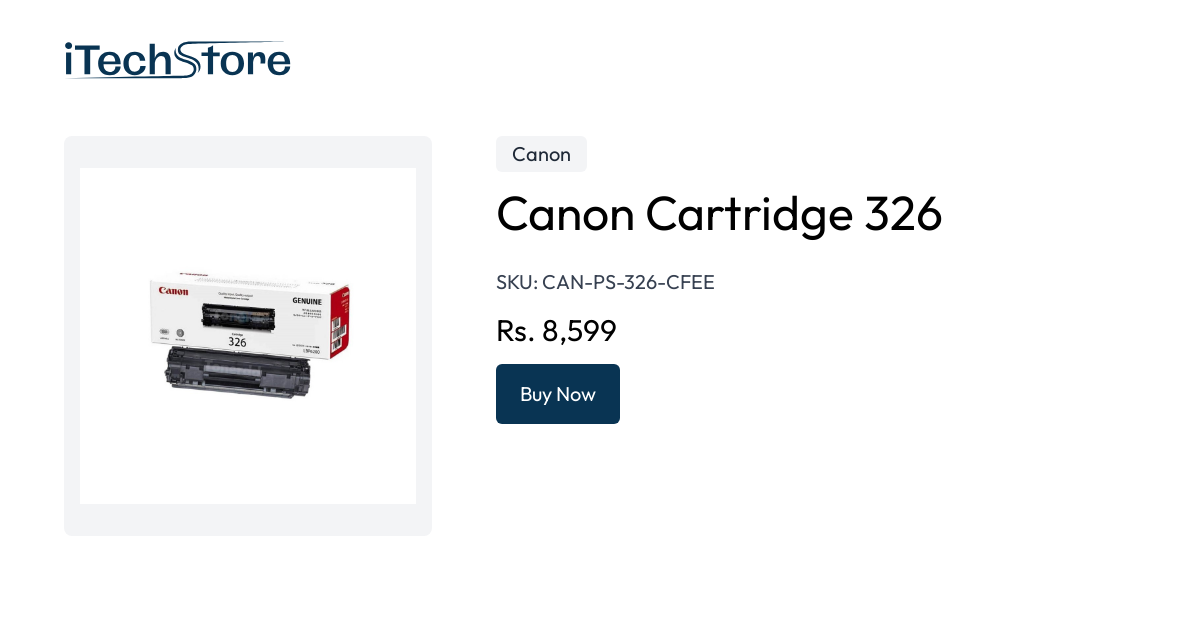
Task: Click the iTechStore logo
Action: [x=177, y=60]
